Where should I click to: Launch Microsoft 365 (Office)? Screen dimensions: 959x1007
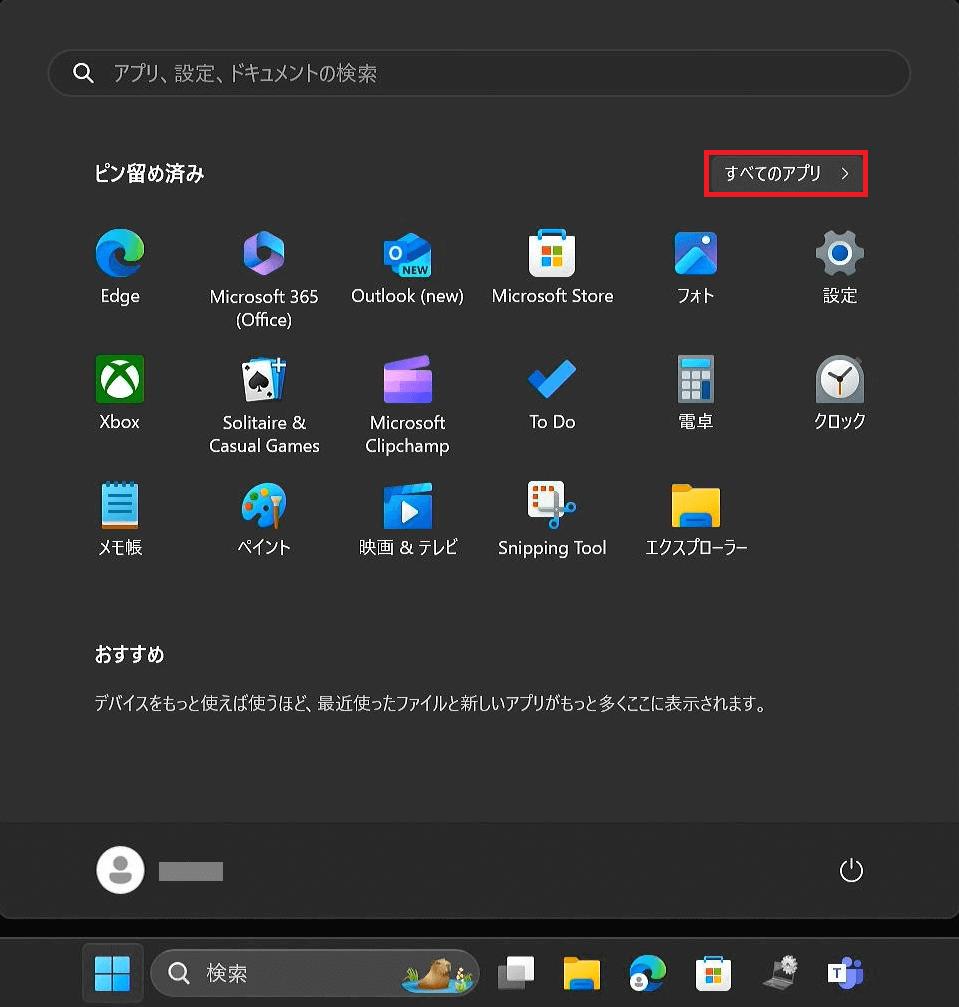pyautogui.click(x=264, y=279)
